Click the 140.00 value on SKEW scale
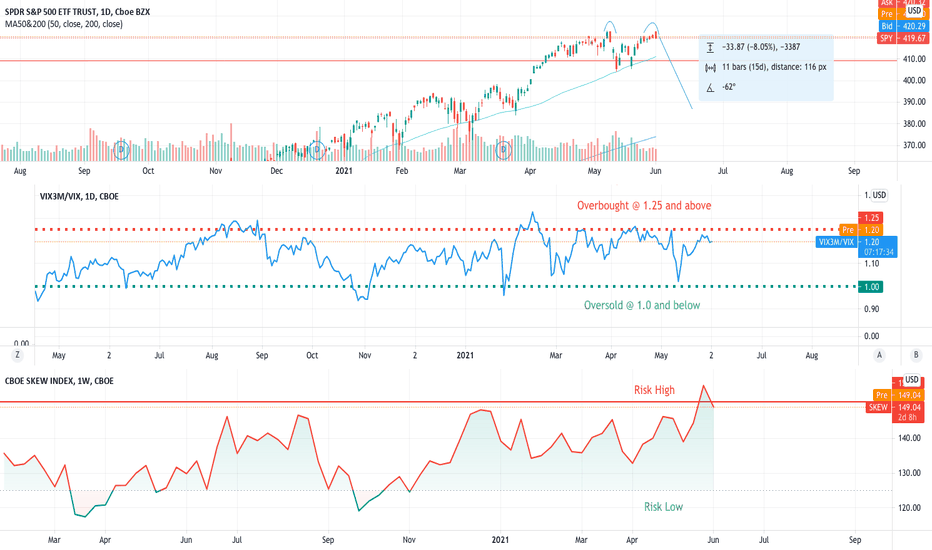The image size is (932, 550). (909, 438)
